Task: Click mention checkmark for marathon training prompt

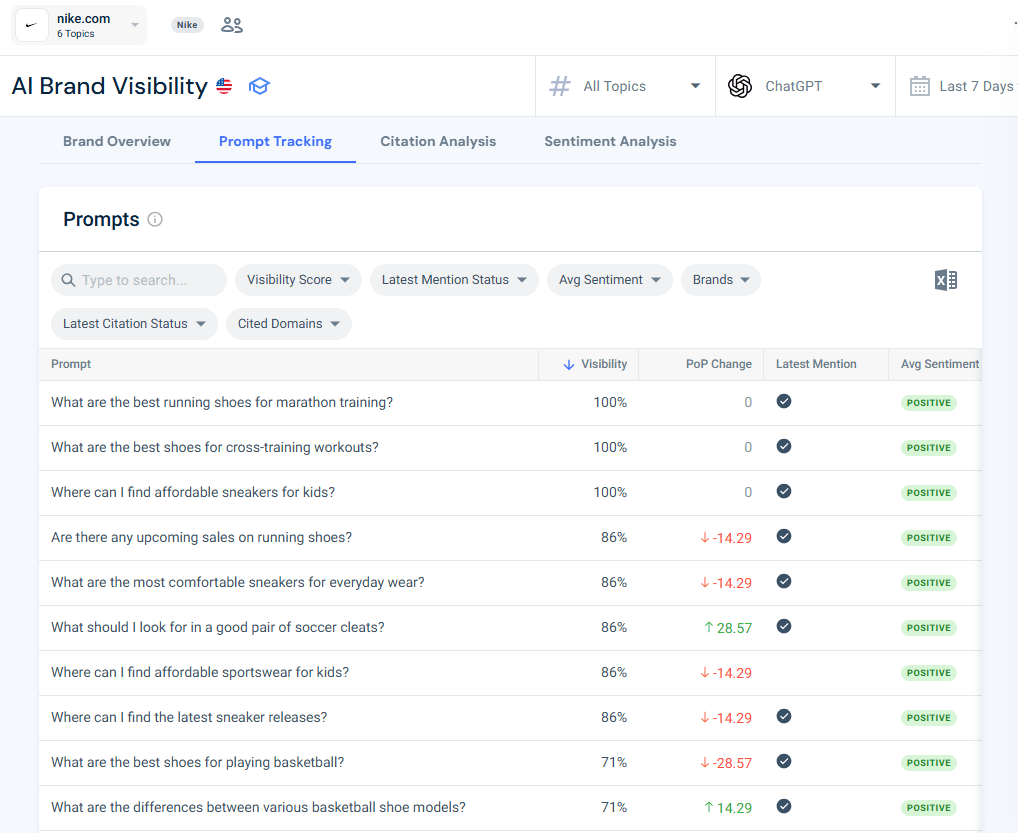Action: click(x=784, y=401)
